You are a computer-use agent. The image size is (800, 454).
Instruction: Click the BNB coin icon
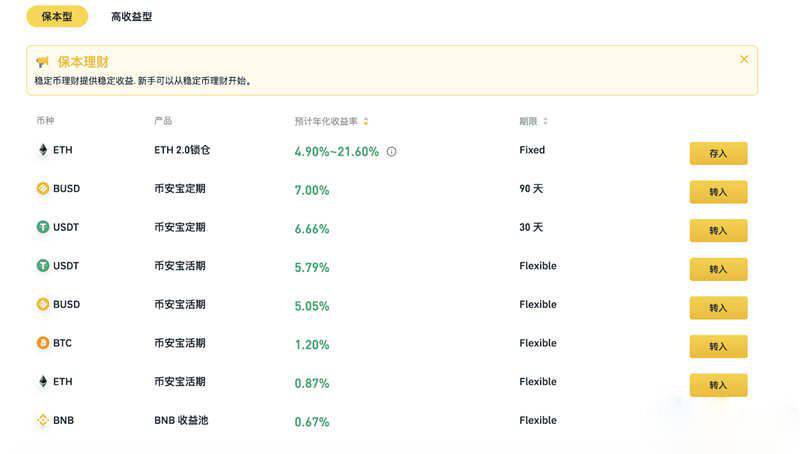point(42,420)
